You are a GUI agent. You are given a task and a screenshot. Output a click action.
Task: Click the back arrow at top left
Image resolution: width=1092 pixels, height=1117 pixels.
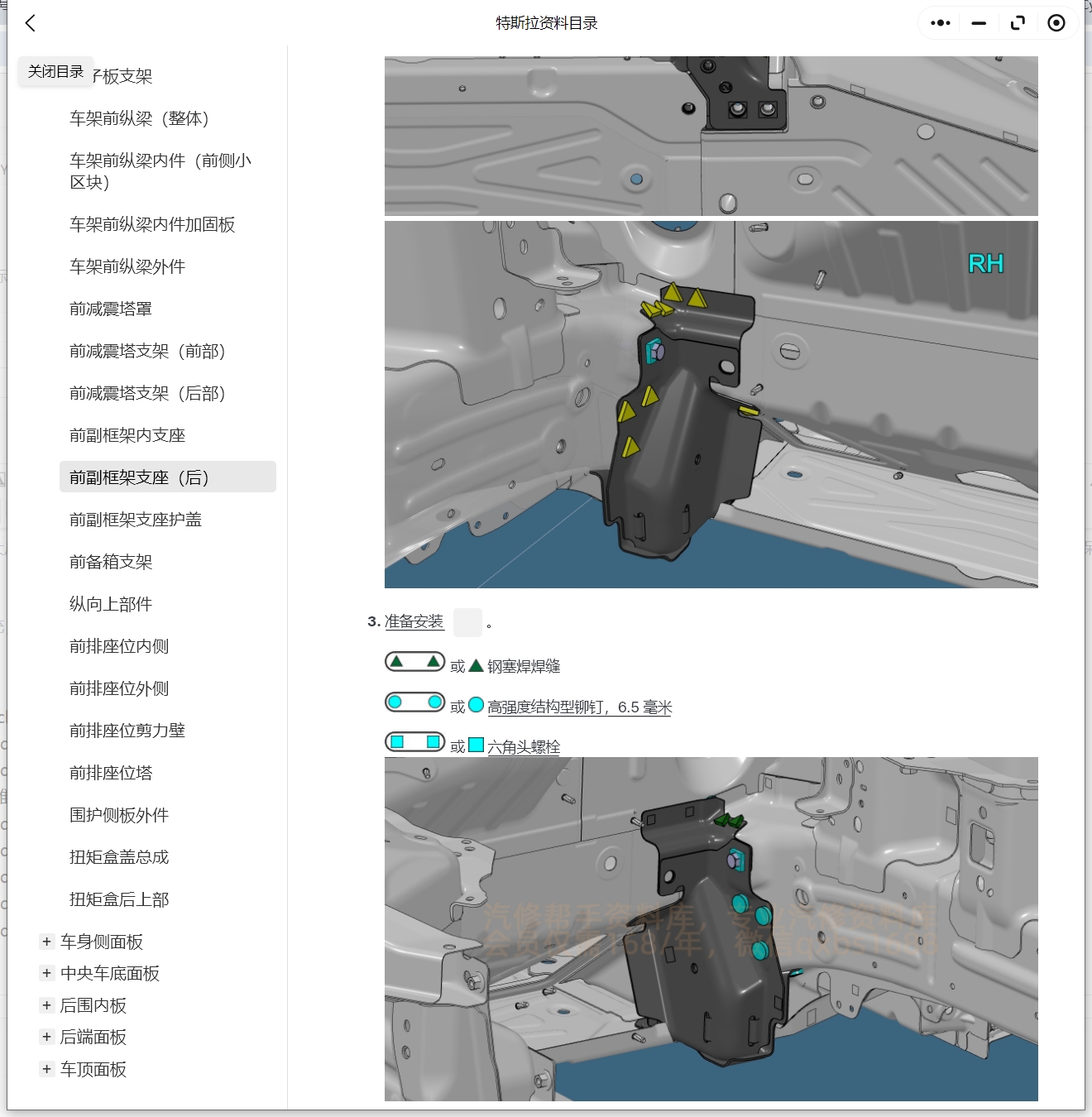point(31,22)
